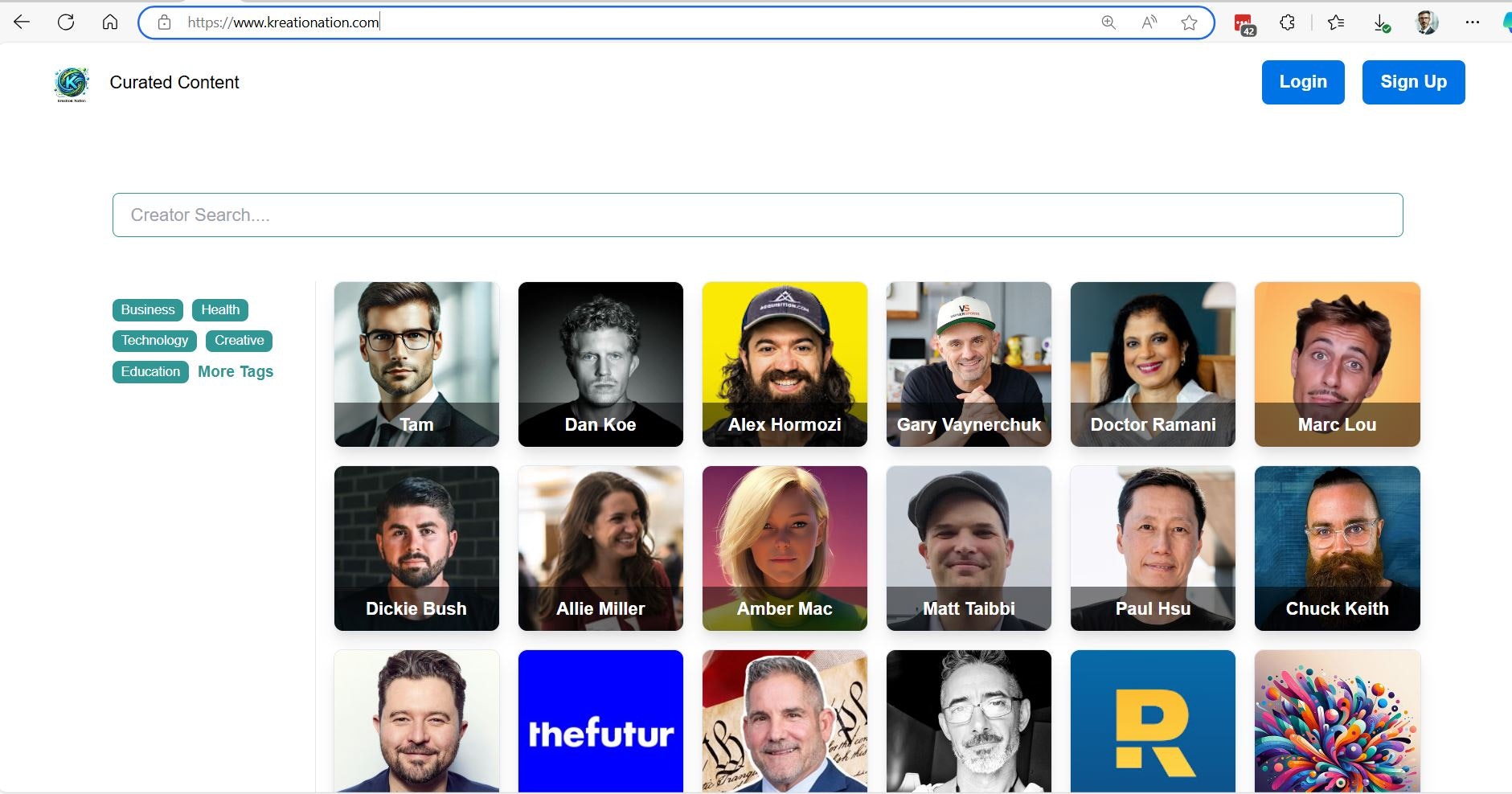Viewport: 1512px width, 794px height.
Task: Open Doctor Ramani creator card
Action: [x=1153, y=364]
